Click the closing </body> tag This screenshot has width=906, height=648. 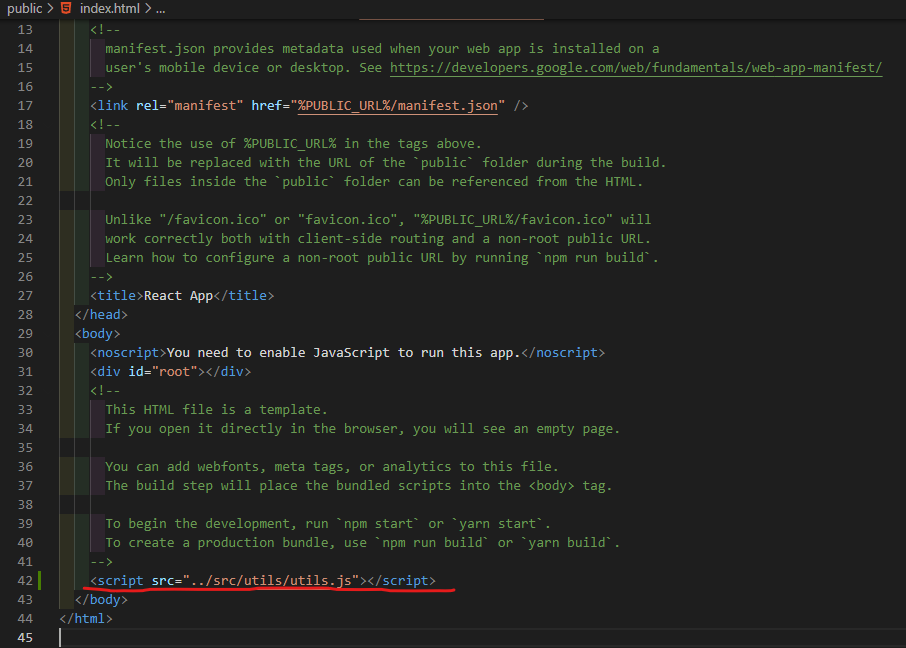pyautogui.click(x=101, y=599)
